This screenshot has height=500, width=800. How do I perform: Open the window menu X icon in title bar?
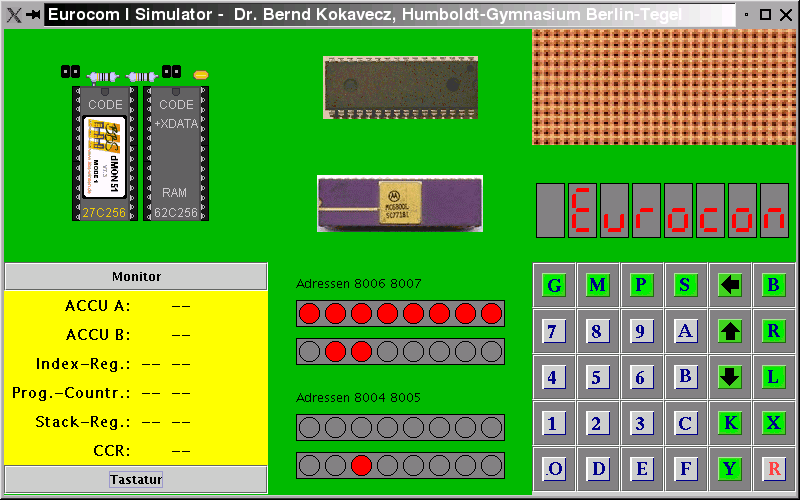click(x=13, y=15)
